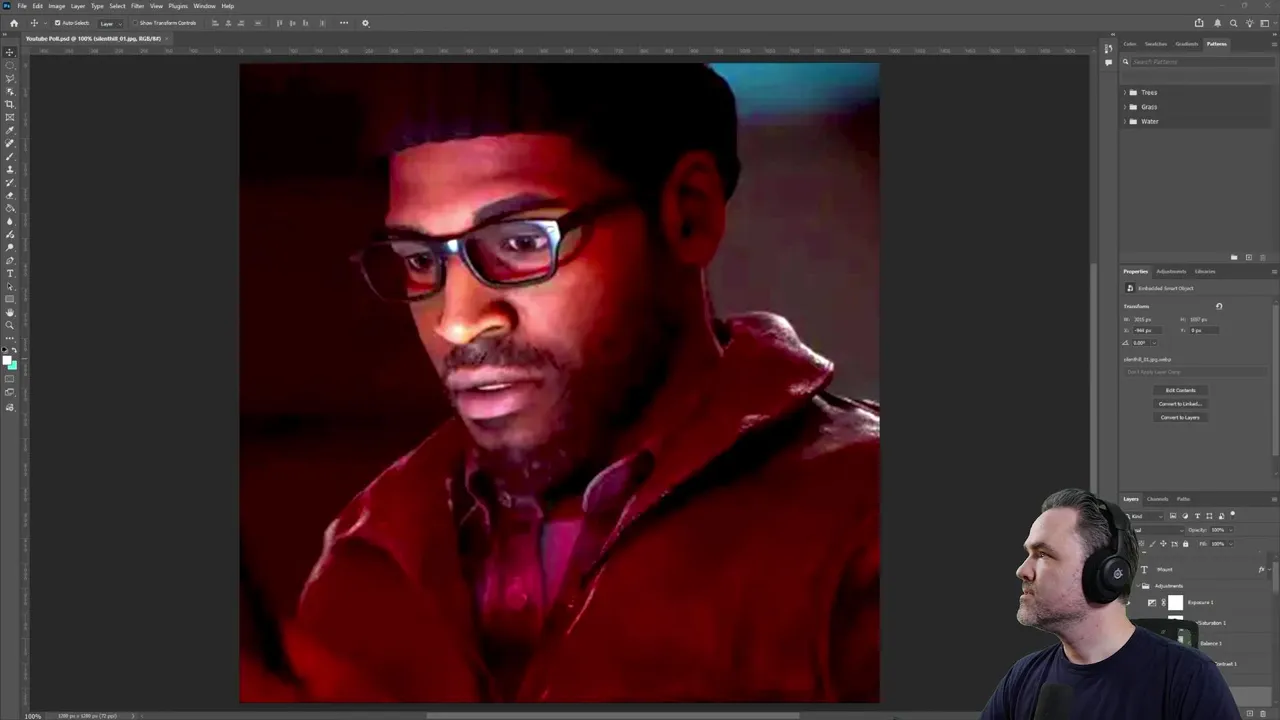Open the options bar gear settings

[x=365, y=23]
